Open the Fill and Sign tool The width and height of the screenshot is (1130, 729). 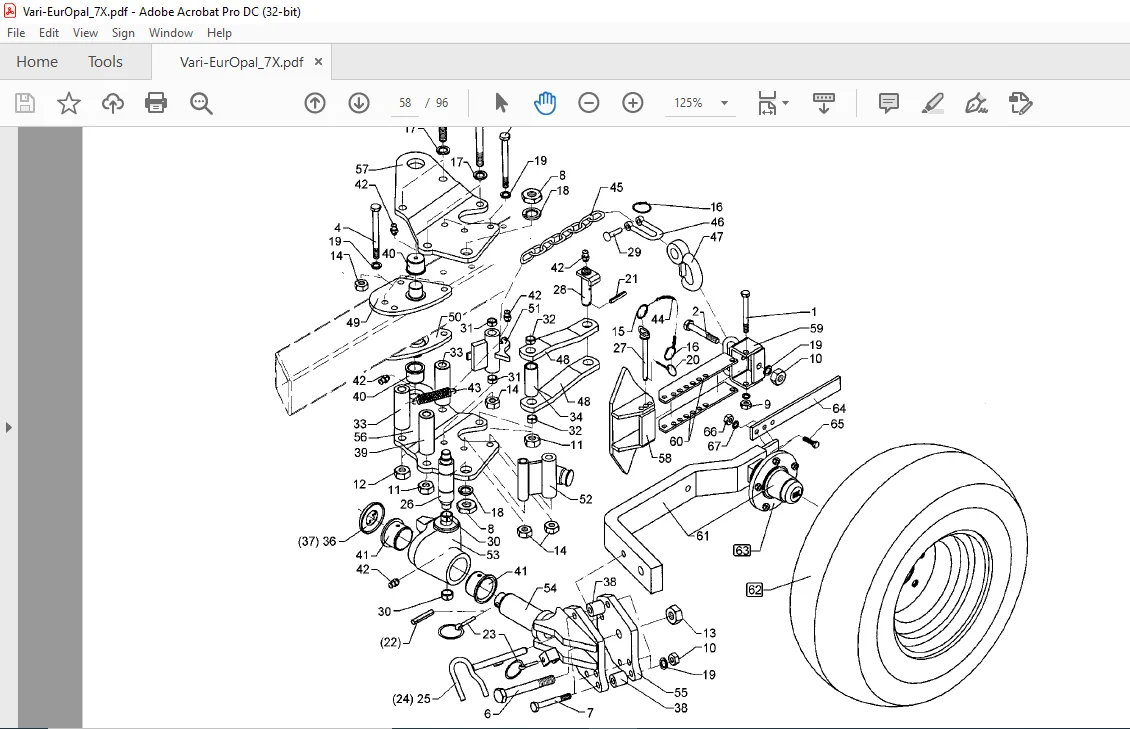[x=976, y=103]
